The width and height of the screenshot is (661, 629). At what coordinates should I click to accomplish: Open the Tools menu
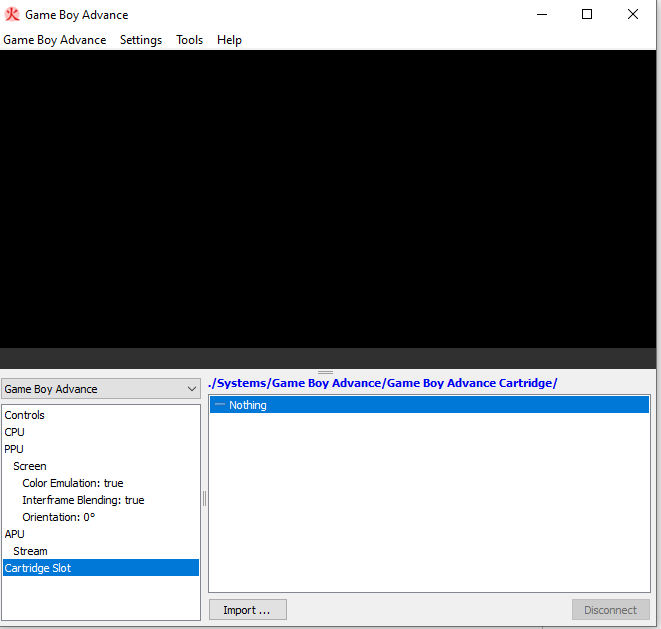point(189,40)
